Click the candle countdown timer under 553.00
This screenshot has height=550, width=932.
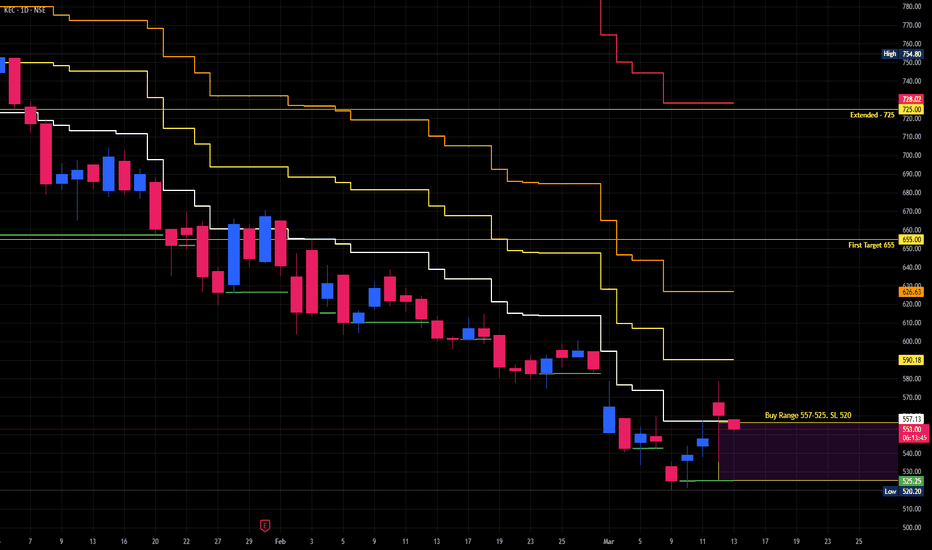(x=910, y=437)
